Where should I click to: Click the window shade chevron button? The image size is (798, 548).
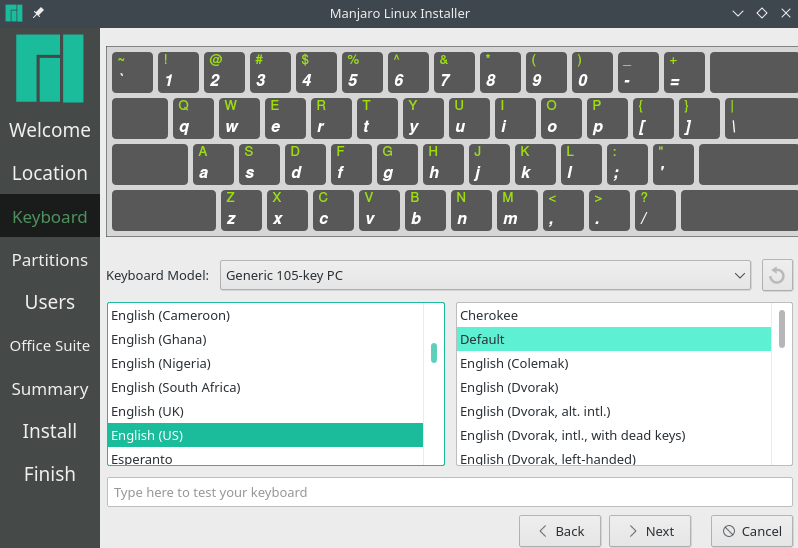(x=738, y=13)
